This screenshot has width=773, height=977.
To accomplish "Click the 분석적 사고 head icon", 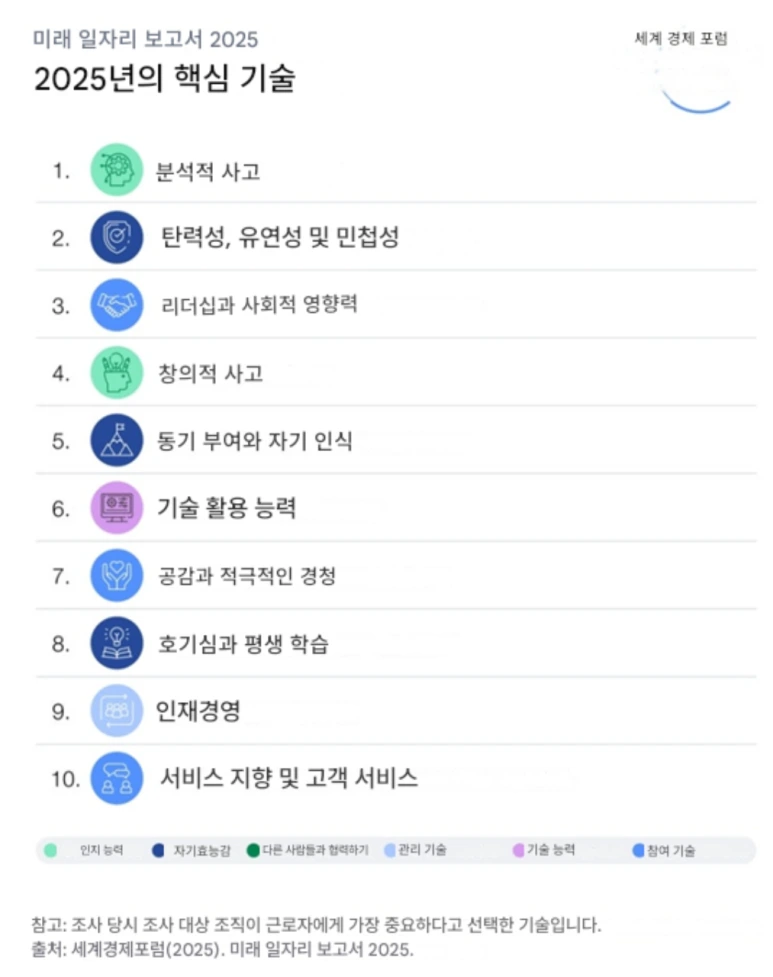I will tap(117, 170).
